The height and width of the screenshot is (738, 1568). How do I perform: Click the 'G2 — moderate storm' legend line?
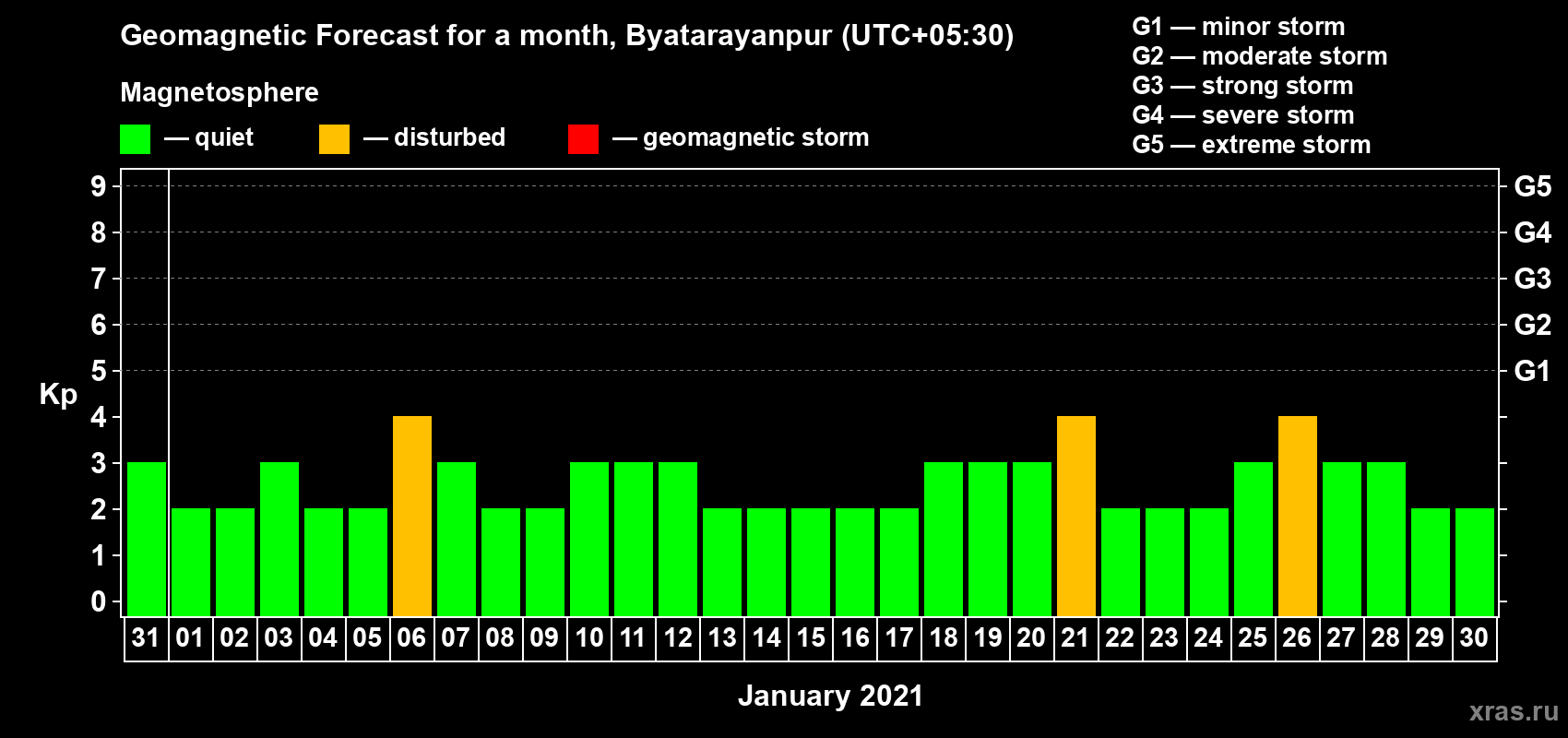(x=1260, y=56)
